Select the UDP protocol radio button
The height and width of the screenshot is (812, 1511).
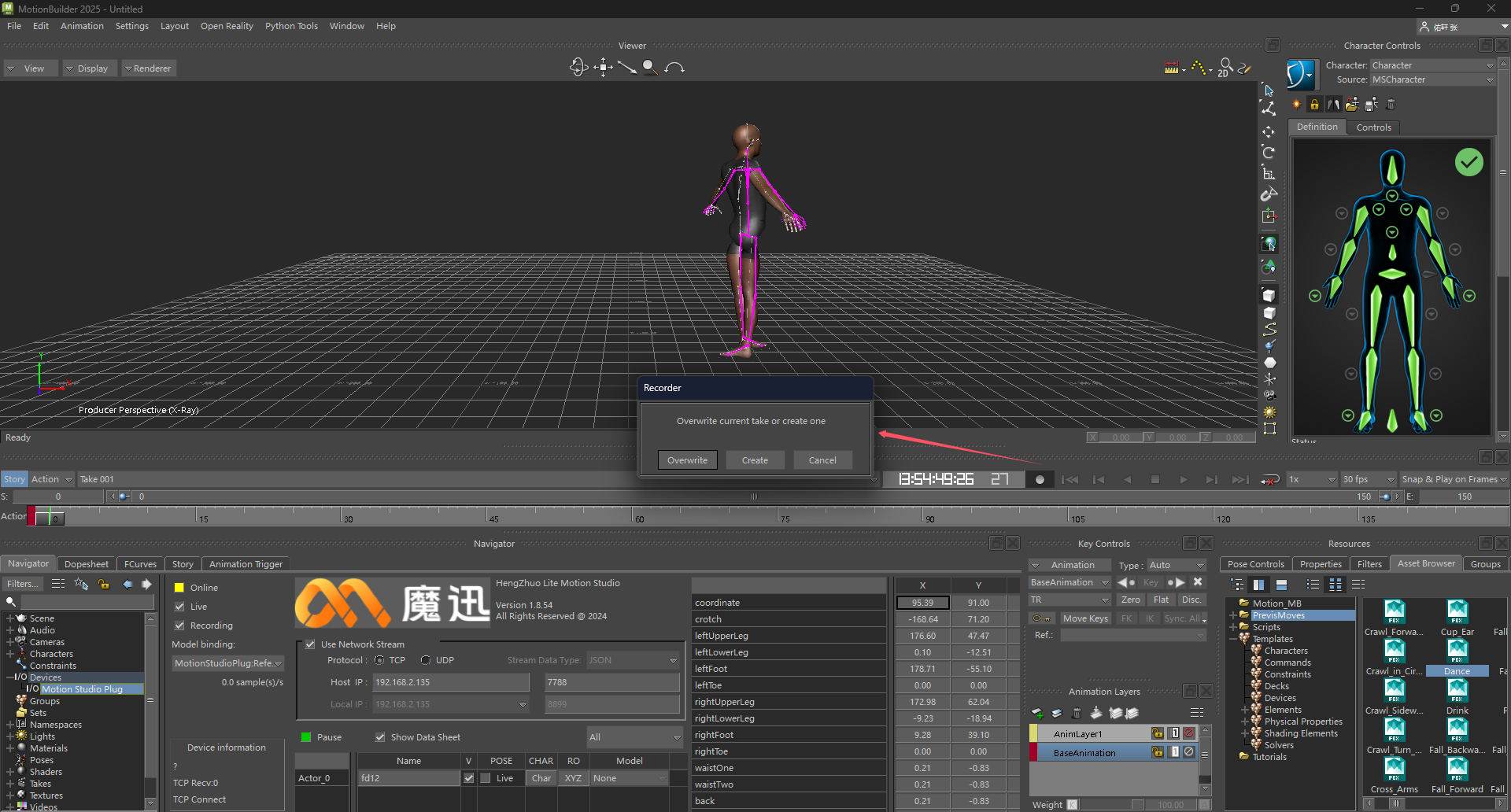pyautogui.click(x=426, y=660)
